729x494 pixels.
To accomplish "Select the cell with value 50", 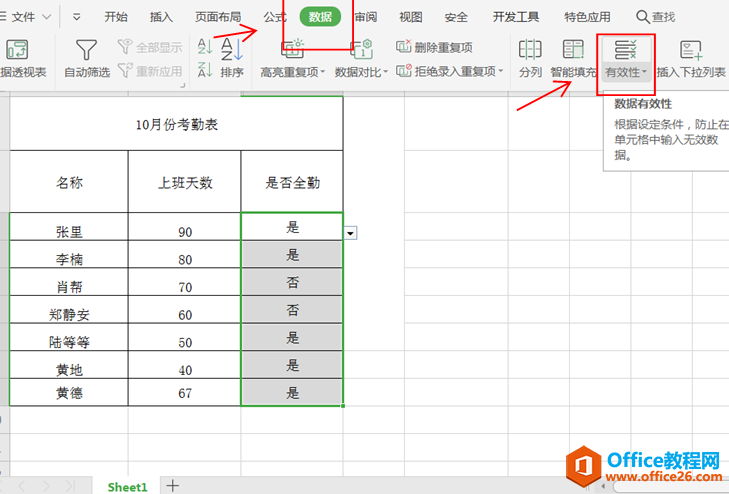I will (x=185, y=337).
